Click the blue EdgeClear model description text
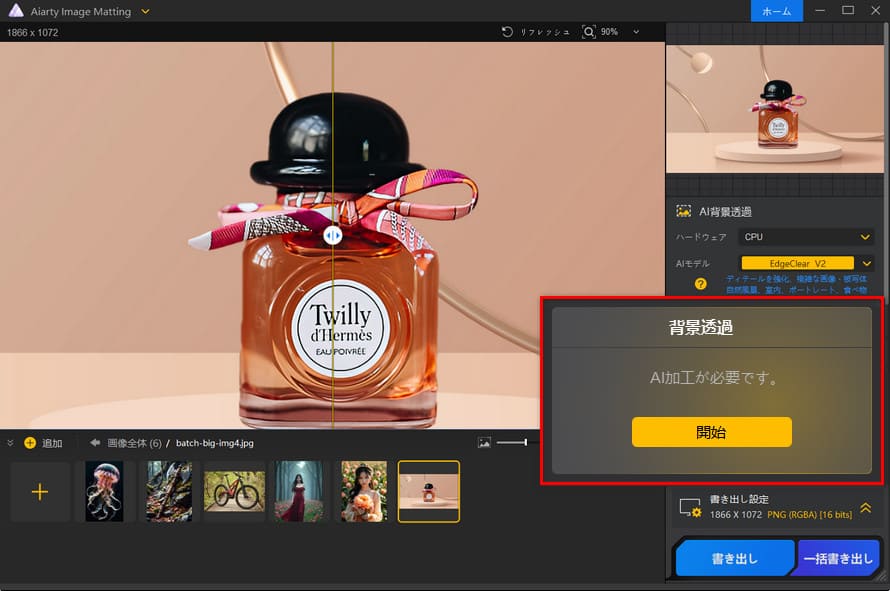 point(796,284)
